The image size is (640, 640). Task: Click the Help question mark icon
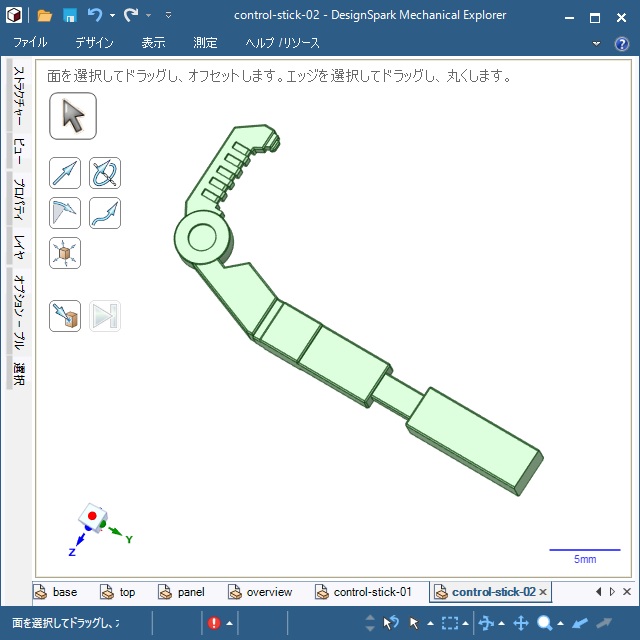click(621, 44)
